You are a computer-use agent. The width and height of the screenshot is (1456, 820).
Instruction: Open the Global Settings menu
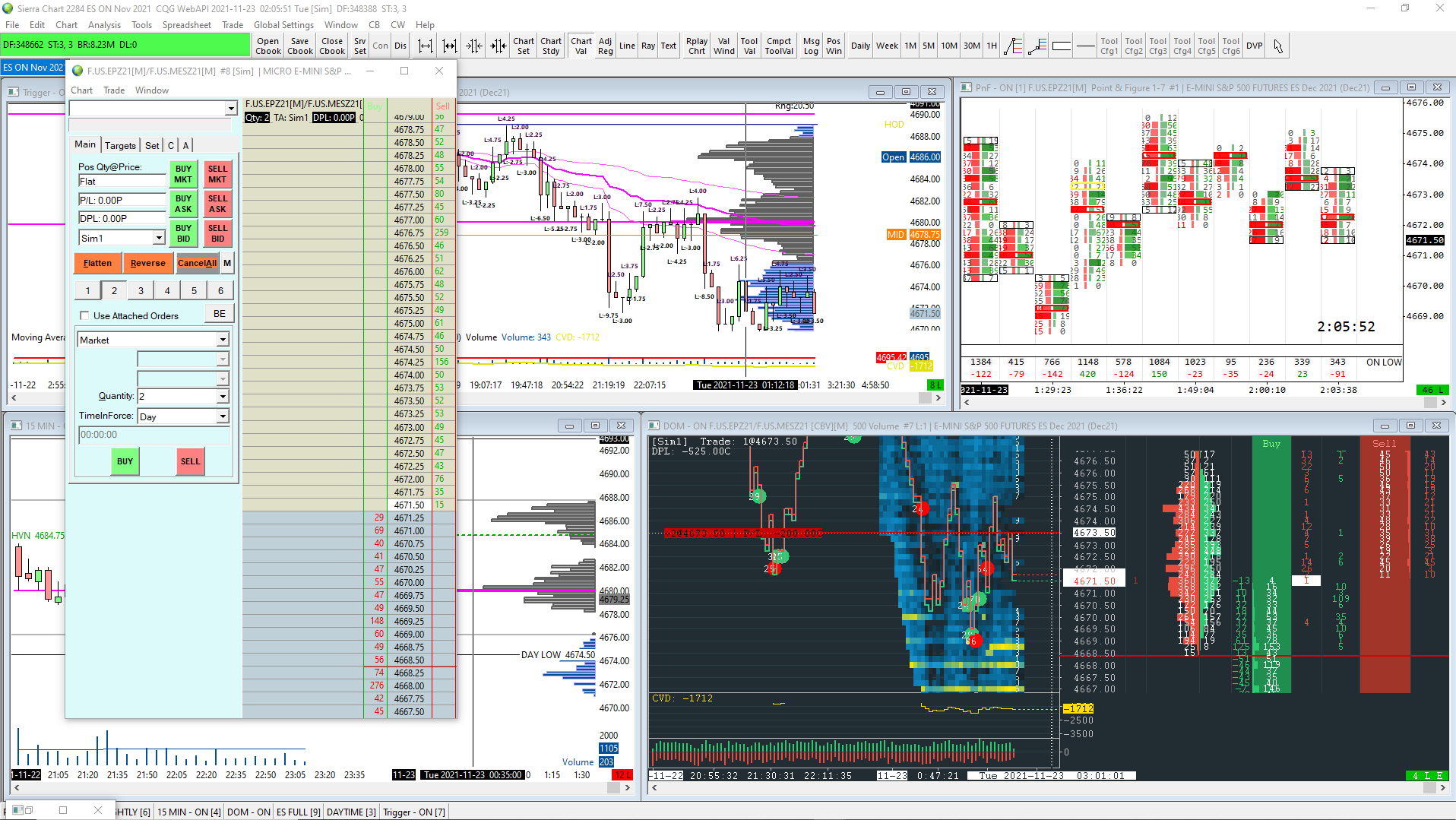pyautogui.click(x=283, y=25)
